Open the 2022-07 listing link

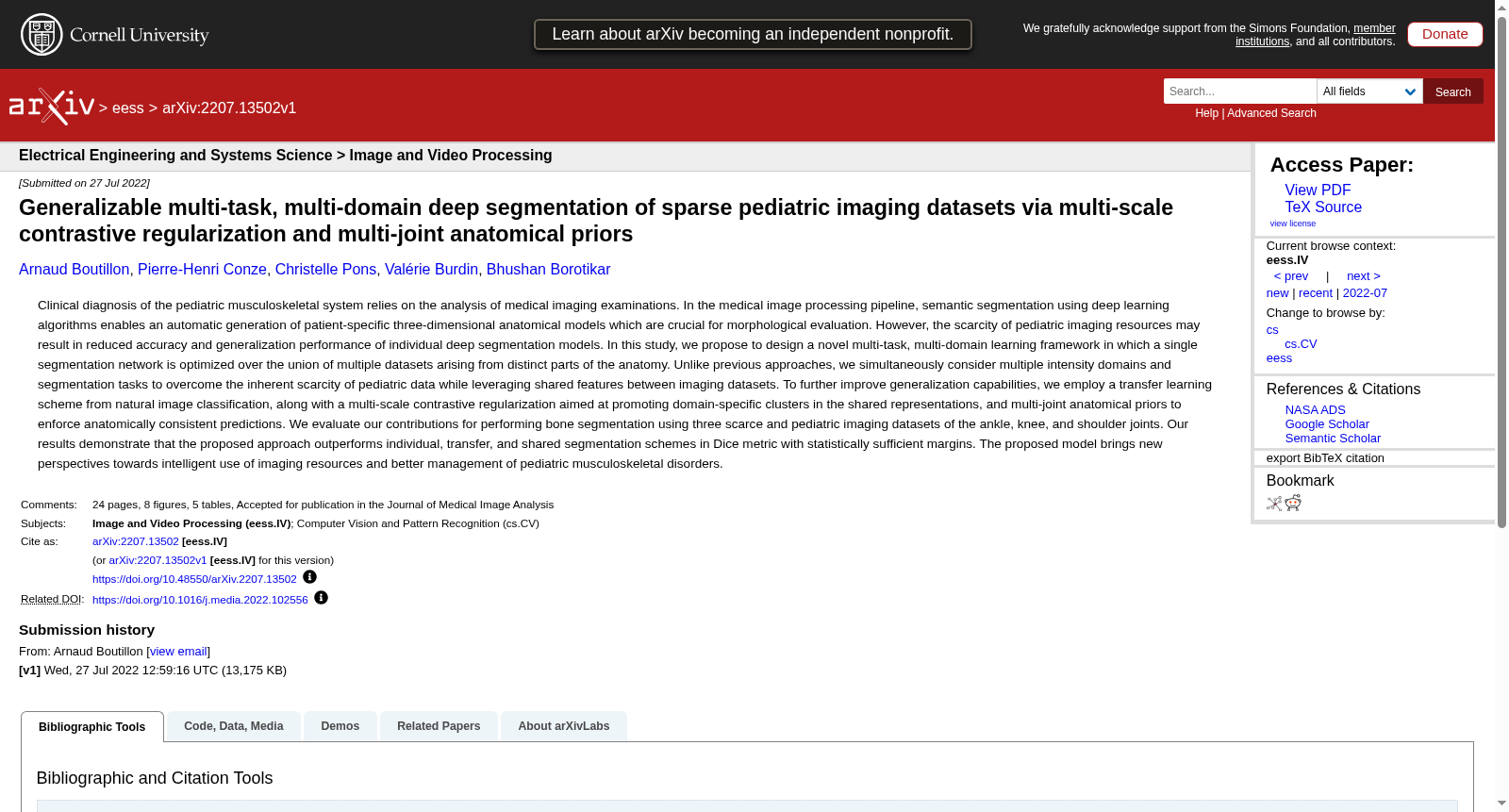[x=1365, y=293]
